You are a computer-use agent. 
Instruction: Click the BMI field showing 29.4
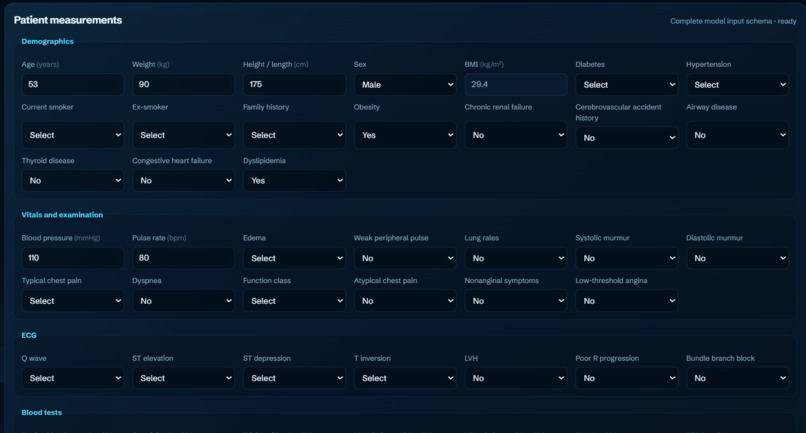[516, 84]
